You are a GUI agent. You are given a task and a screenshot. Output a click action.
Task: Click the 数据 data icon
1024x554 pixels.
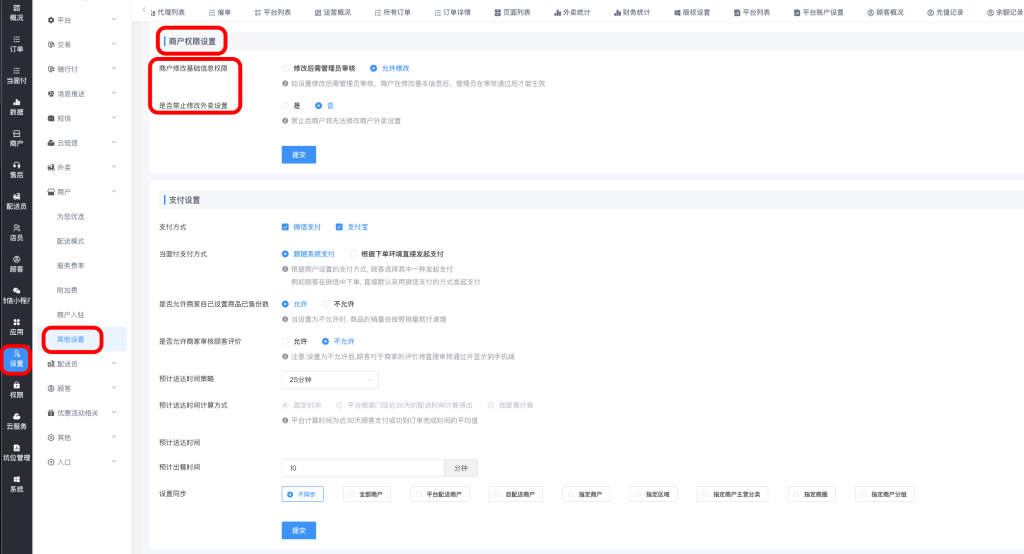tap(16, 107)
